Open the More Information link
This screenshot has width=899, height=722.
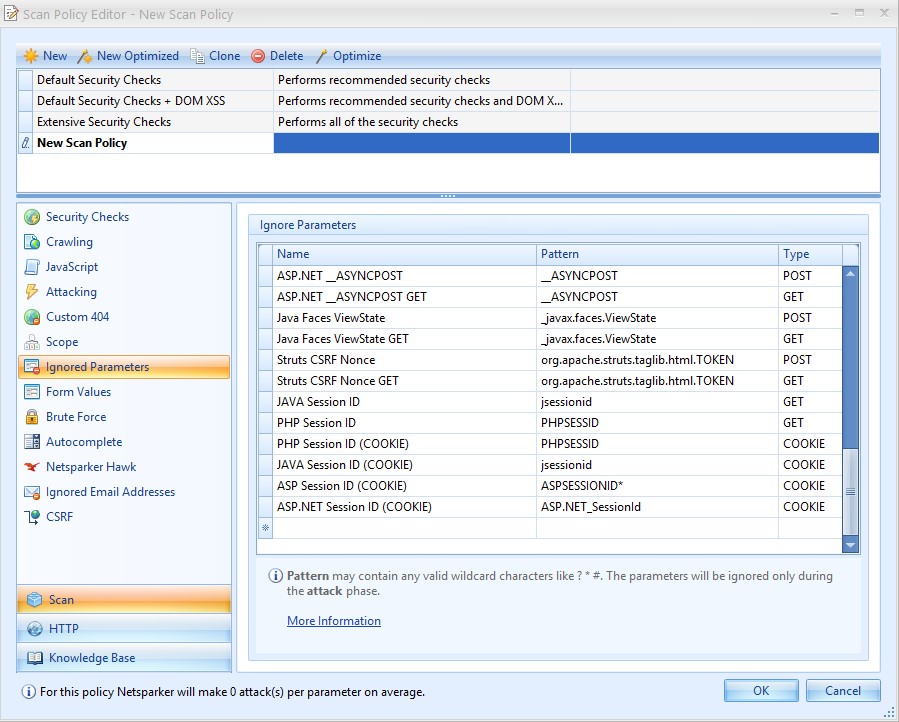coord(333,621)
